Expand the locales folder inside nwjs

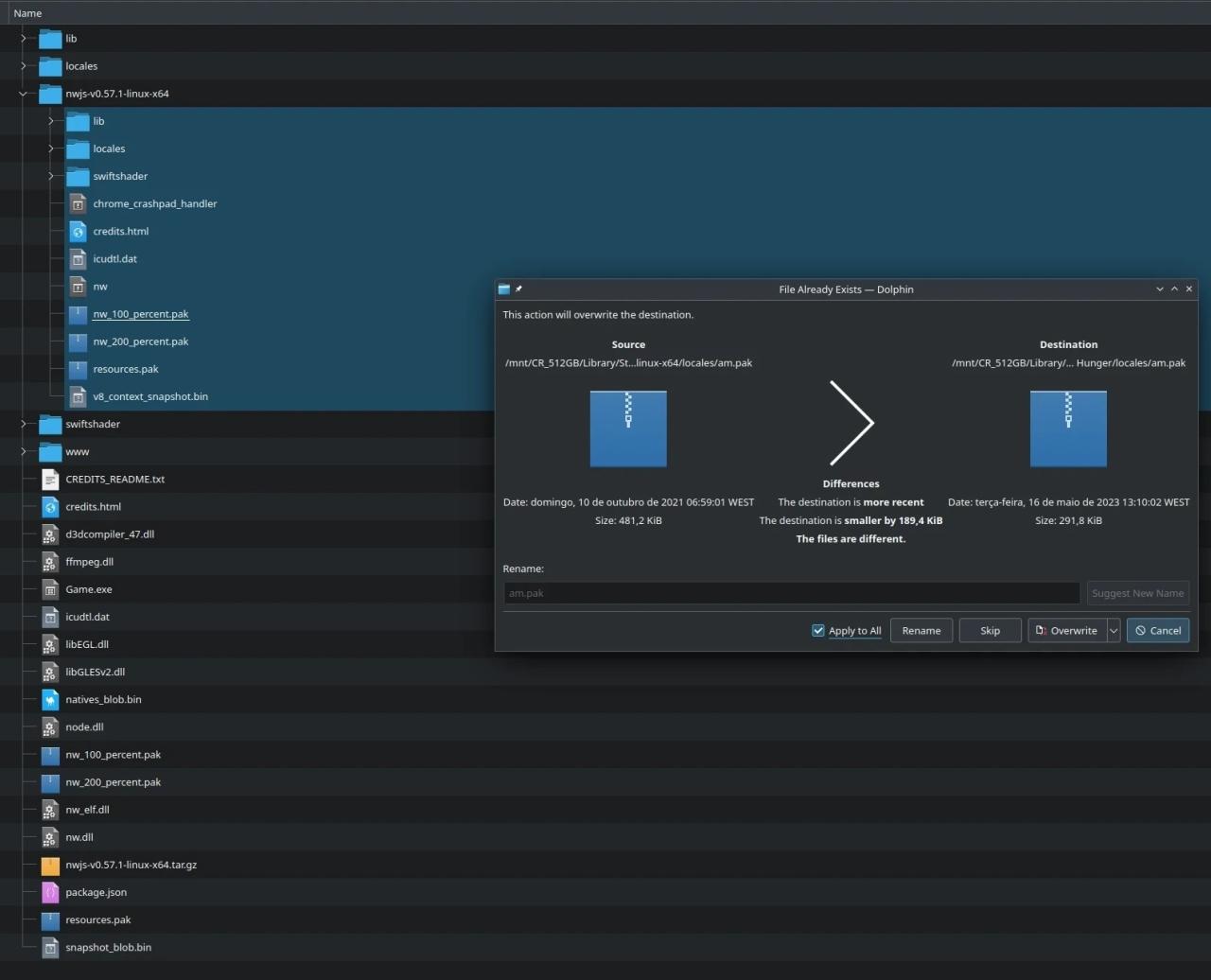pyautogui.click(x=51, y=149)
